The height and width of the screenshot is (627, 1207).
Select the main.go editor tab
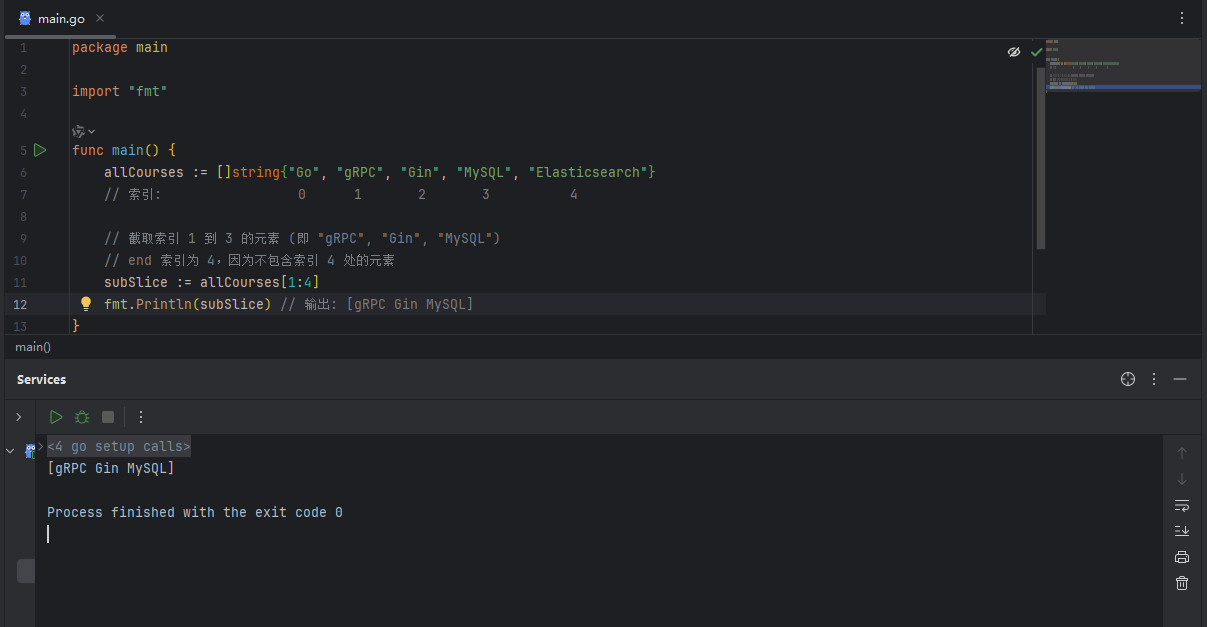[x=61, y=18]
